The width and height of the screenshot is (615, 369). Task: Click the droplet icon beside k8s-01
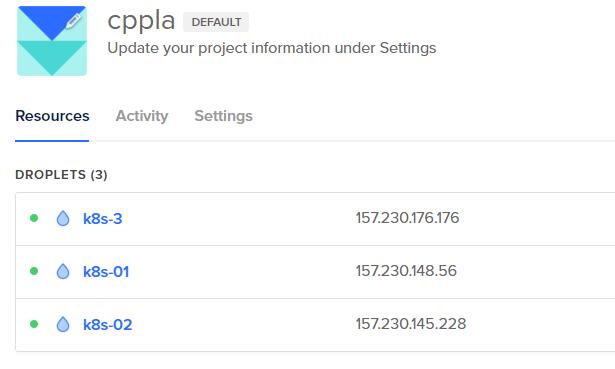63,271
